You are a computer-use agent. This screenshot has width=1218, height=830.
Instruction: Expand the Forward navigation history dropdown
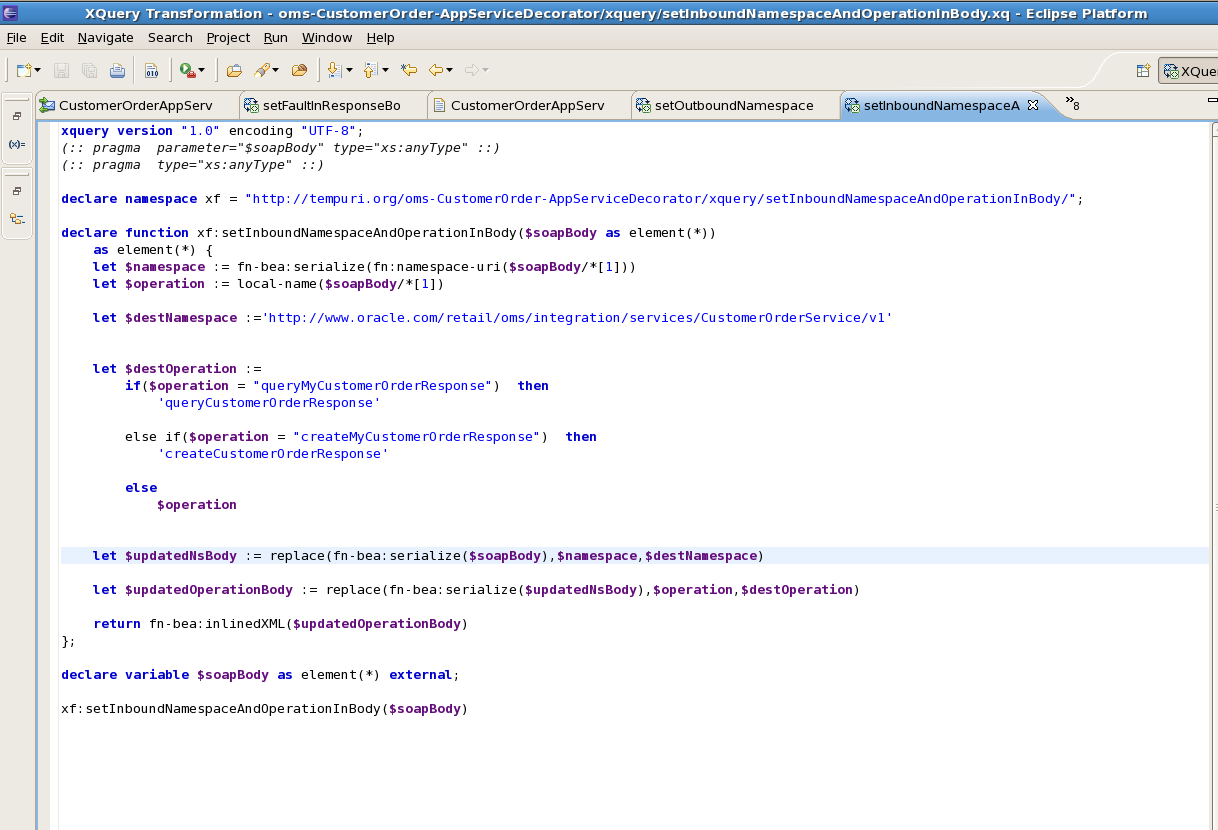(x=485, y=70)
